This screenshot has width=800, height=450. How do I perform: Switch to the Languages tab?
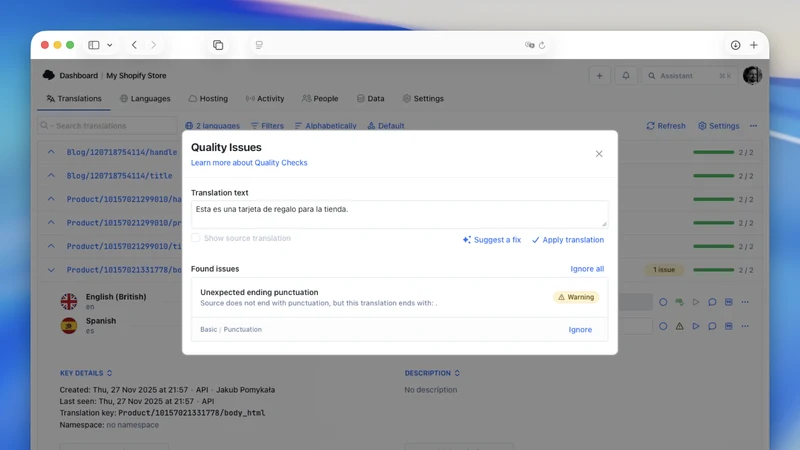[x=145, y=98]
